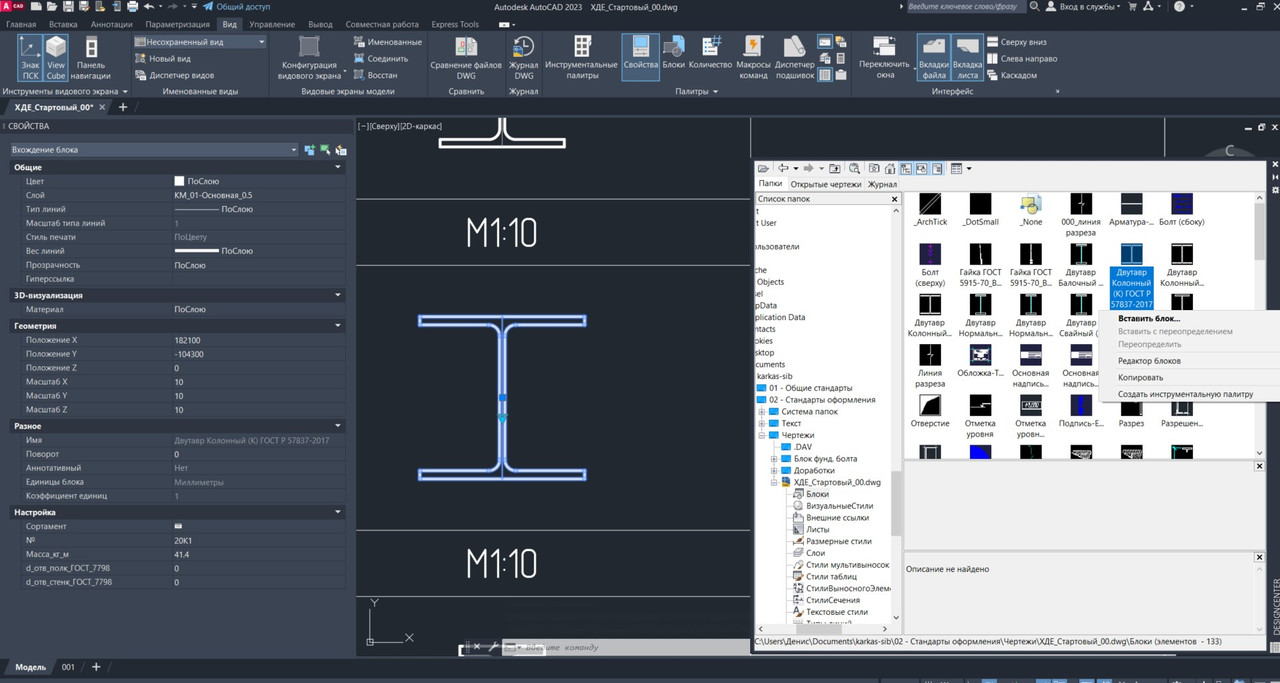Screen dimensions: 1280x683
Task: Choose Редактор блоков from context menu
Action: (x=1149, y=360)
